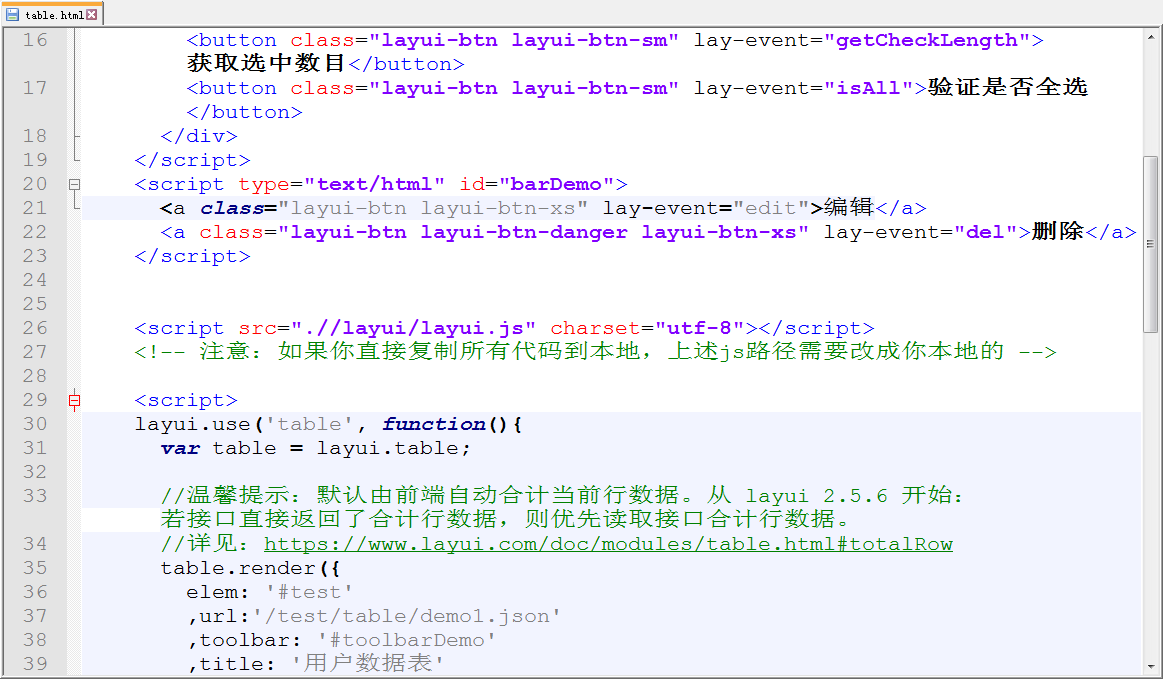Viewport: 1163px width, 679px height.
Task: Click the layui.table expression on line 31
Action: (387, 448)
